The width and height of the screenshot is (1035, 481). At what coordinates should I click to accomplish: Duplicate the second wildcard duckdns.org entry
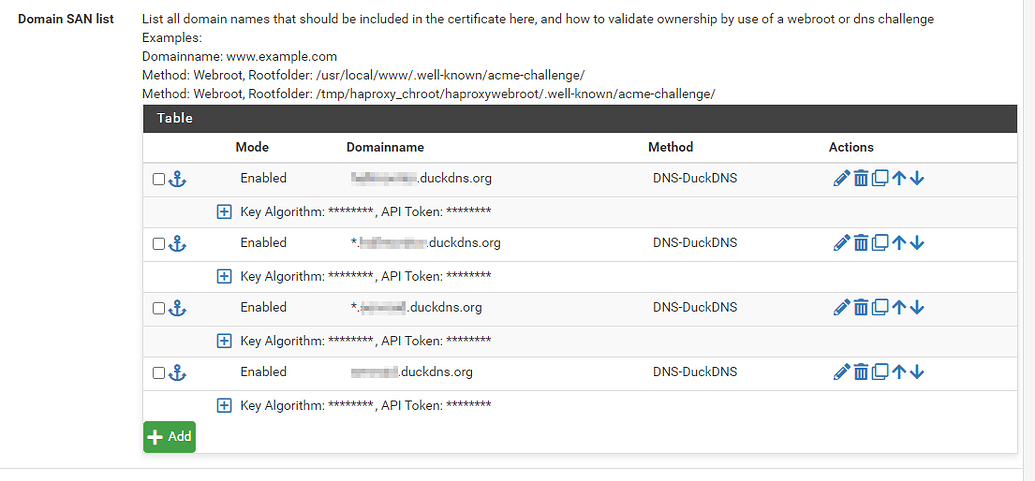(879, 243)
